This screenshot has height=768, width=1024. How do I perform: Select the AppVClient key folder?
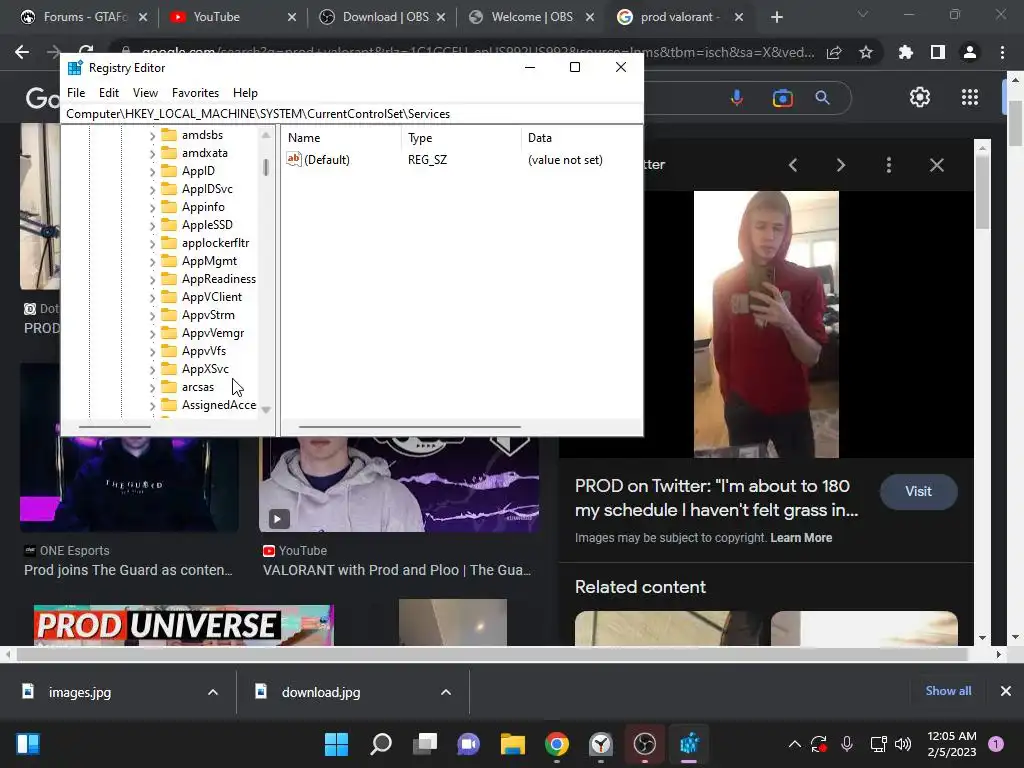pyautogui.click(x=201, y=296)
